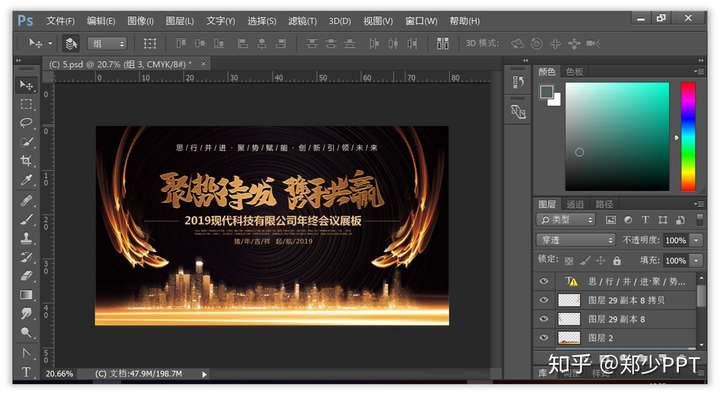The image size is (720, 395).
Task: Filter layers by adjustment layer icon
Action: [628, 220]
